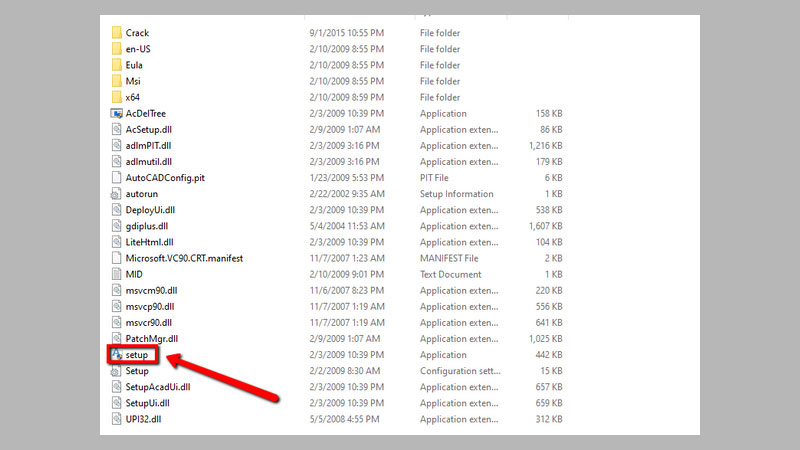The height and width of the screenshot is (450, 800).
Task: Select the SetupAcadUi.dll file icon
Action: (116, 387)
